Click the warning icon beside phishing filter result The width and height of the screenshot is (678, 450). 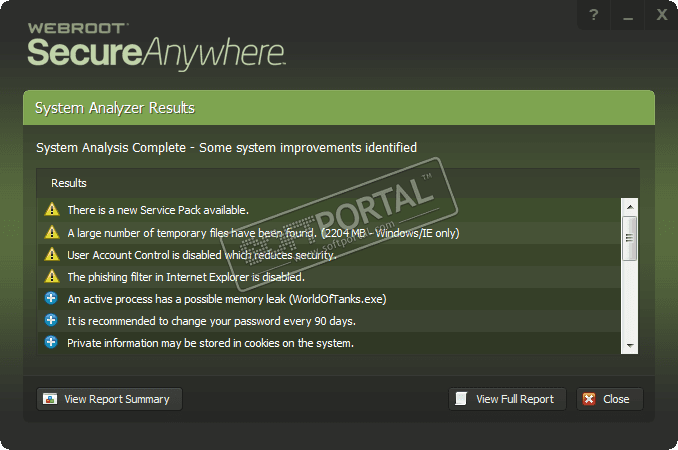click(52, 276)
